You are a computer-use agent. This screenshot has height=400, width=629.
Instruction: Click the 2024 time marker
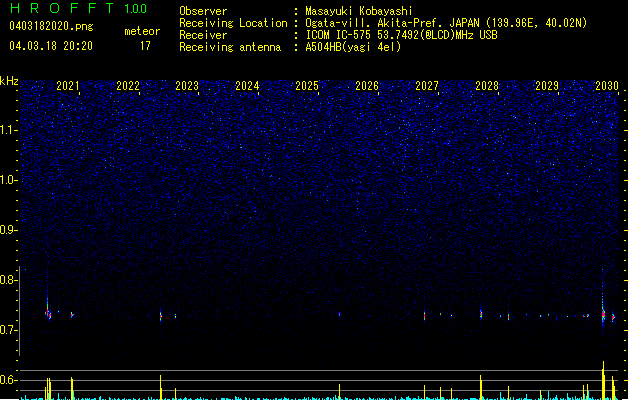(x=247, y=86)
